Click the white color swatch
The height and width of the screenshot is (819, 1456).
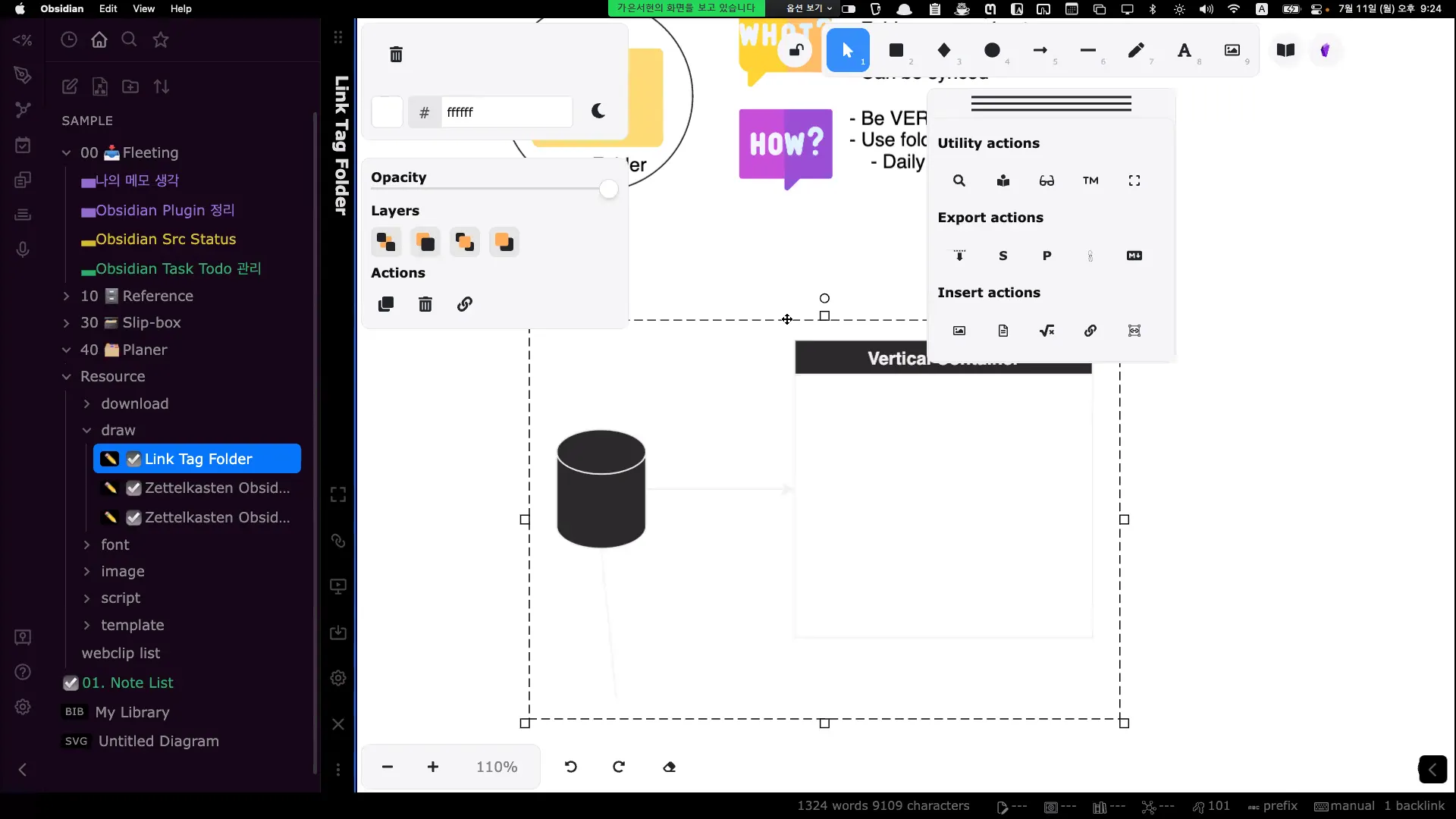pyautogui.click(x=387, y=112)
